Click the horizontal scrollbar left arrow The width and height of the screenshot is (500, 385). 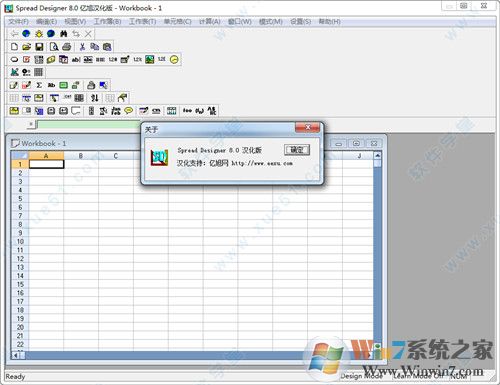click(x=15, y=355)
